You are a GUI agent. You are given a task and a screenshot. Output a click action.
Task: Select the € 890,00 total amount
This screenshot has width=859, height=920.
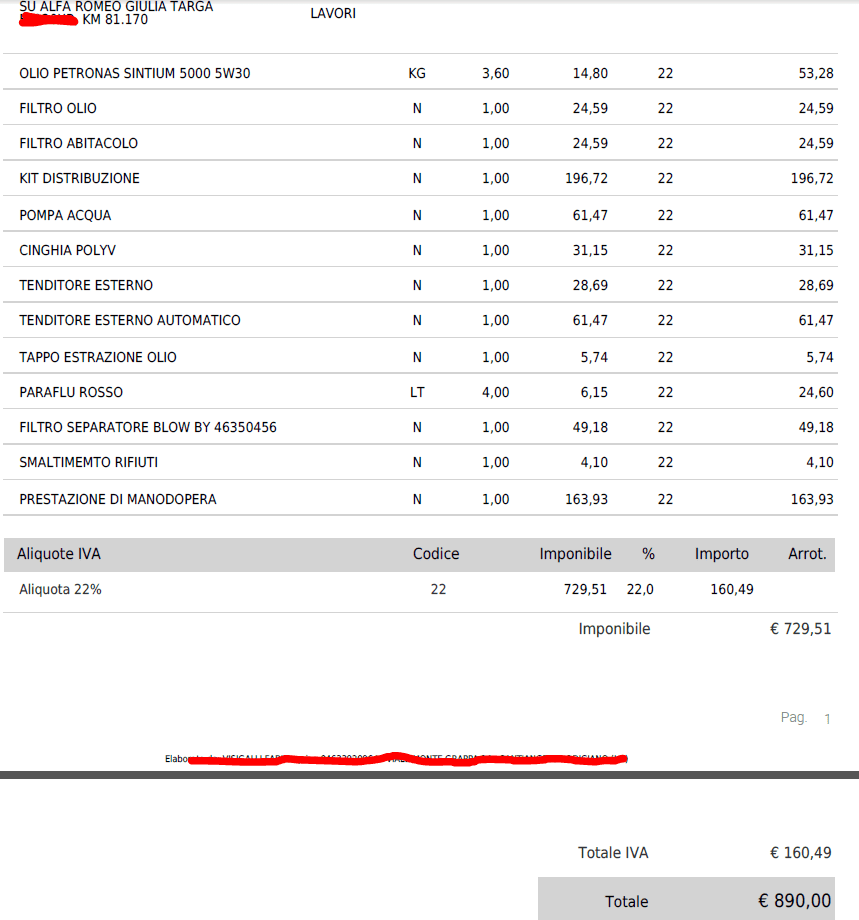click(794, 901)
